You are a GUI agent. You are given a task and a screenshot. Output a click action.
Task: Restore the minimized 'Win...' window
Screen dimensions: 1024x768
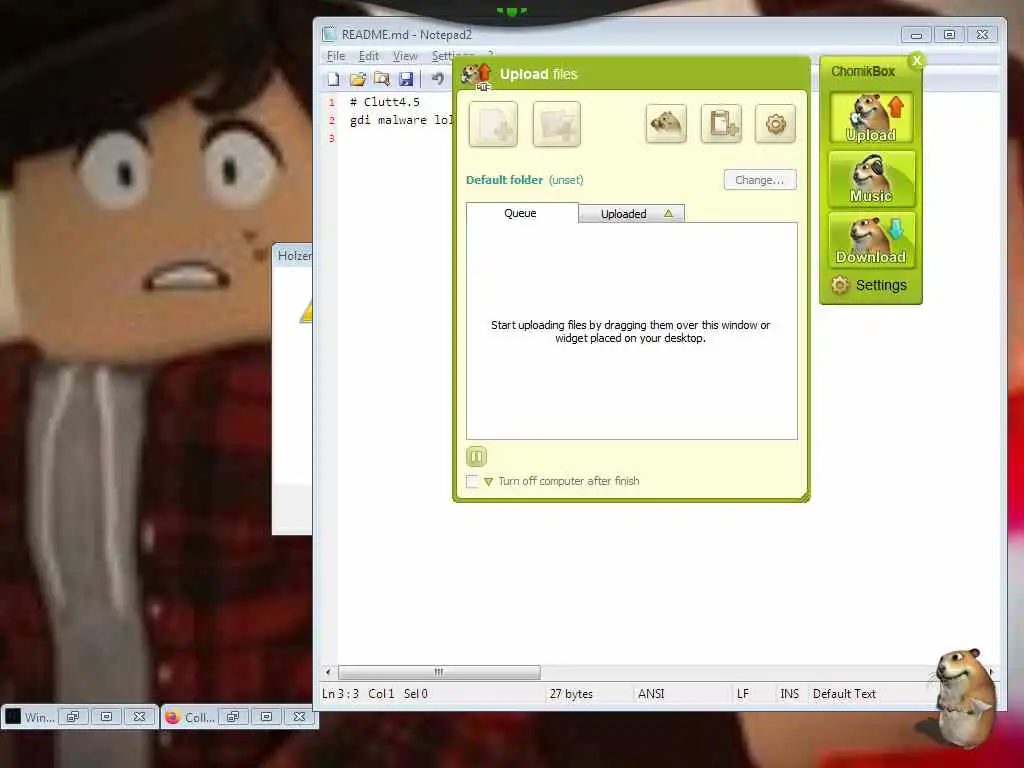[x=73, y=716]
